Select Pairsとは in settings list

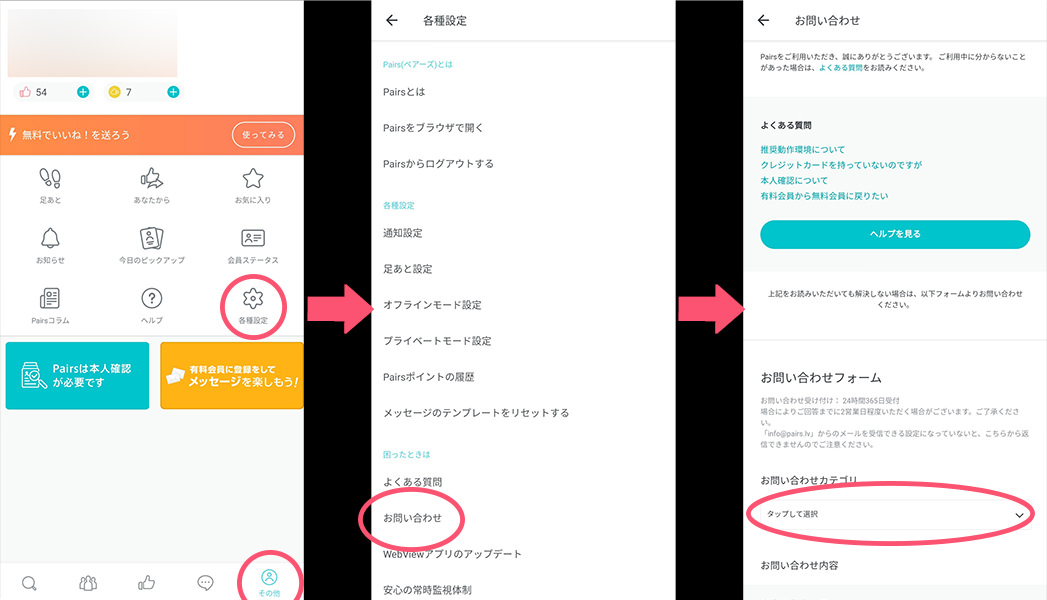(404, 92)
